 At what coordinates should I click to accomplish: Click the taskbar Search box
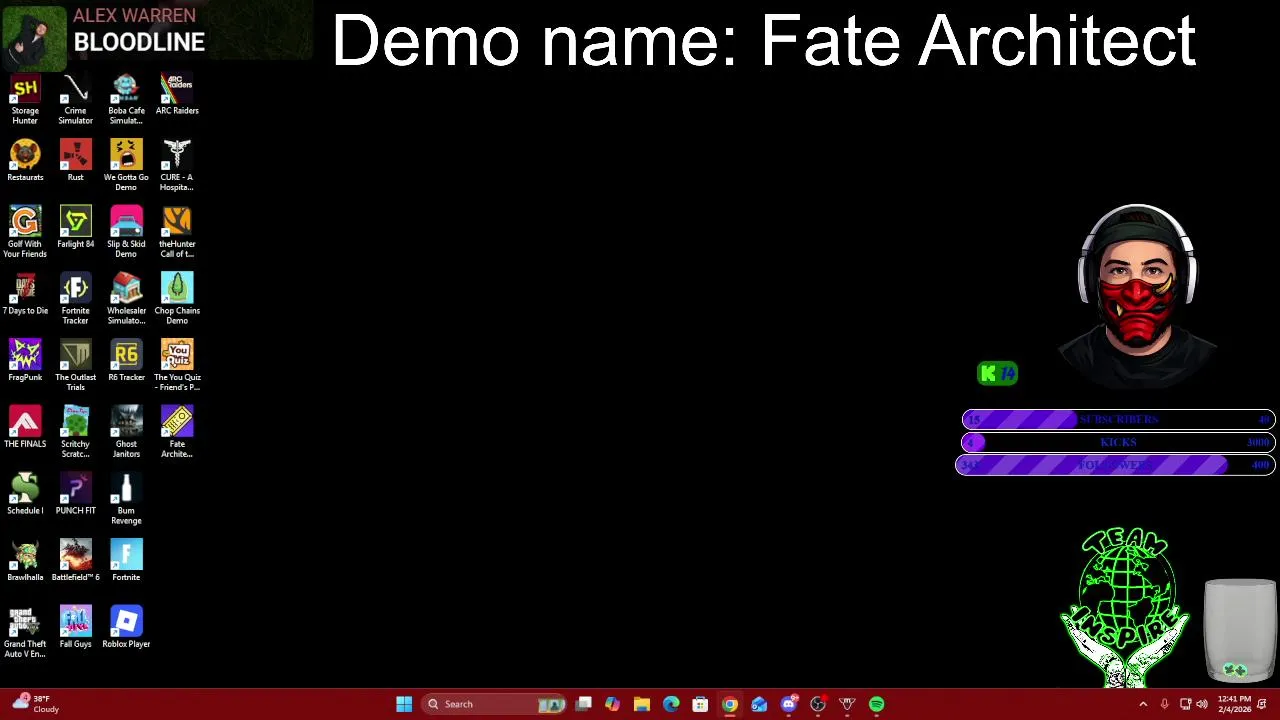click(x=494, y=704)
